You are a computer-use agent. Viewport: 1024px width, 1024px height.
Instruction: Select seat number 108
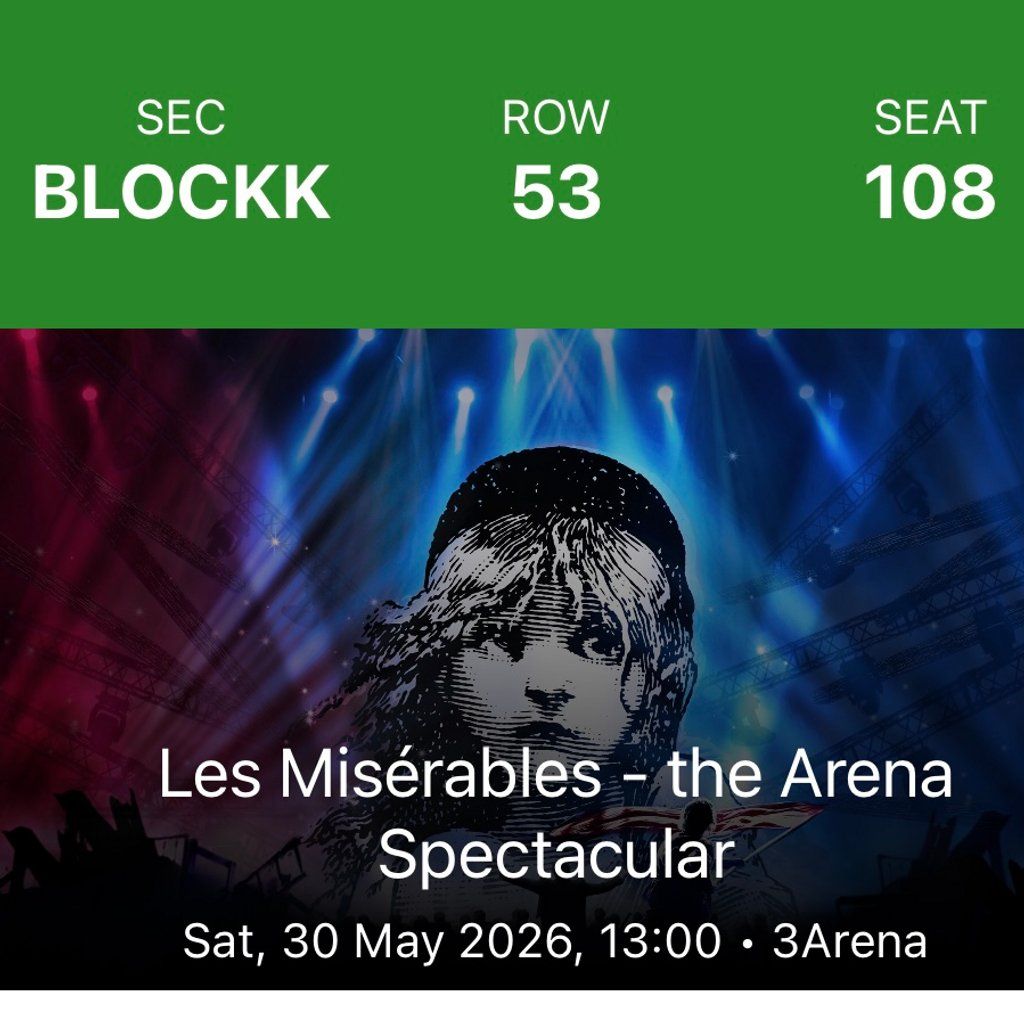coord(929,192)
